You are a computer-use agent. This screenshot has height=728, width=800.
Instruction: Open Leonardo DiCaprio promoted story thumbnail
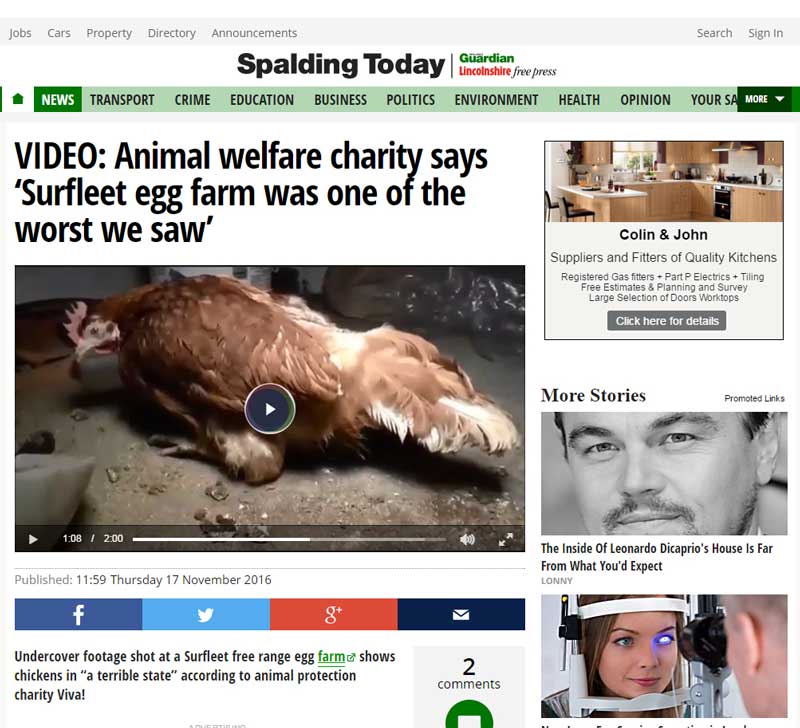[x=664, y=473]
